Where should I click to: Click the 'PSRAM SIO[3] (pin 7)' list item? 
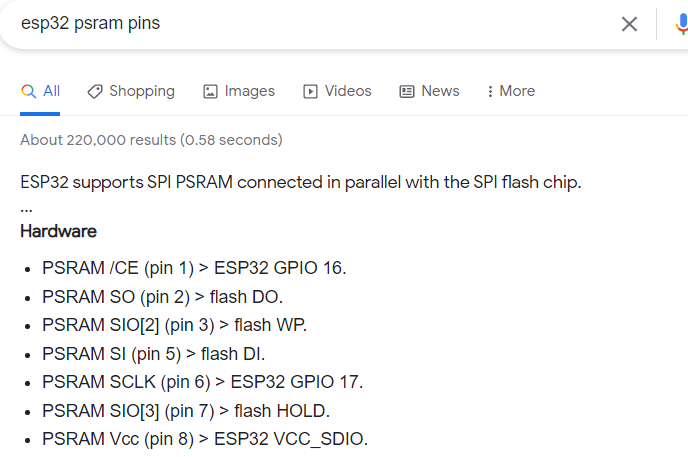point(186,411)
